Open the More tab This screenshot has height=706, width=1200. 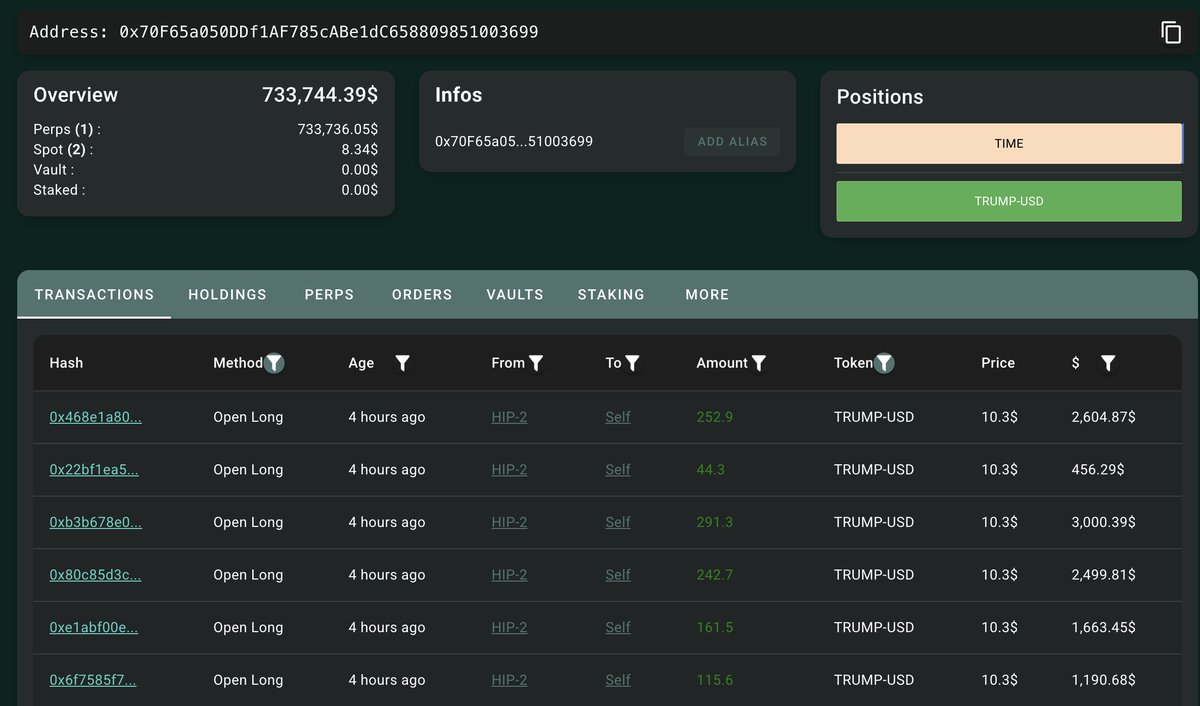(707, 294)
